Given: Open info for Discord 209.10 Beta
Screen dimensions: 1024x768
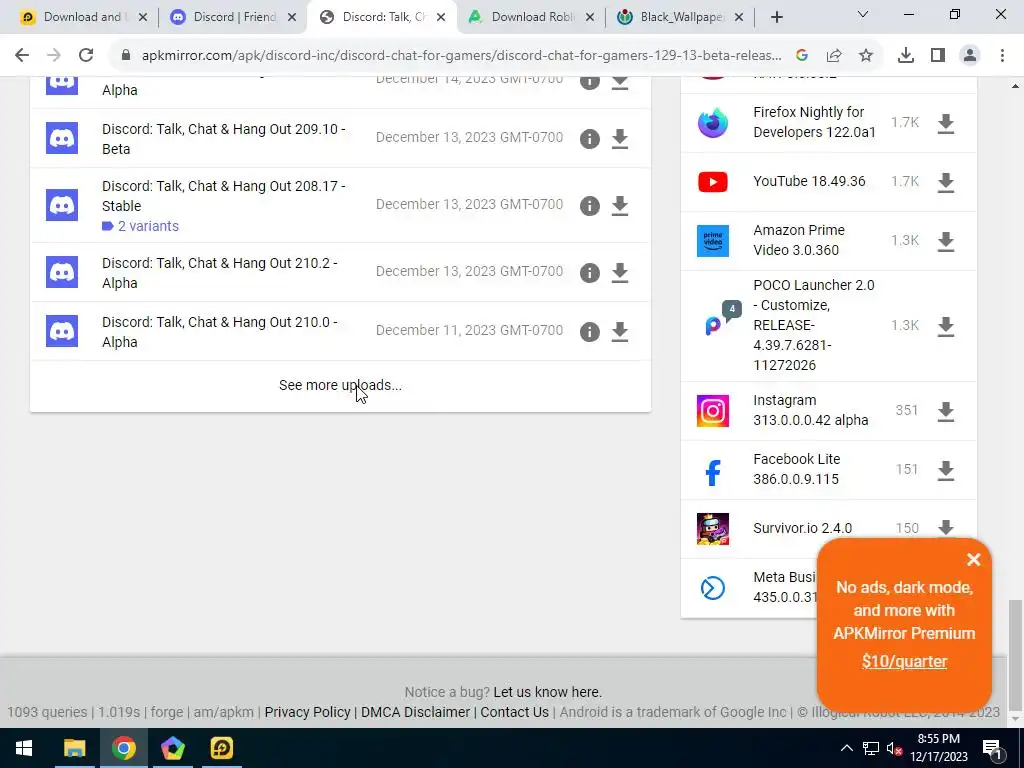Looking at the screenshot, I should 589,138.
